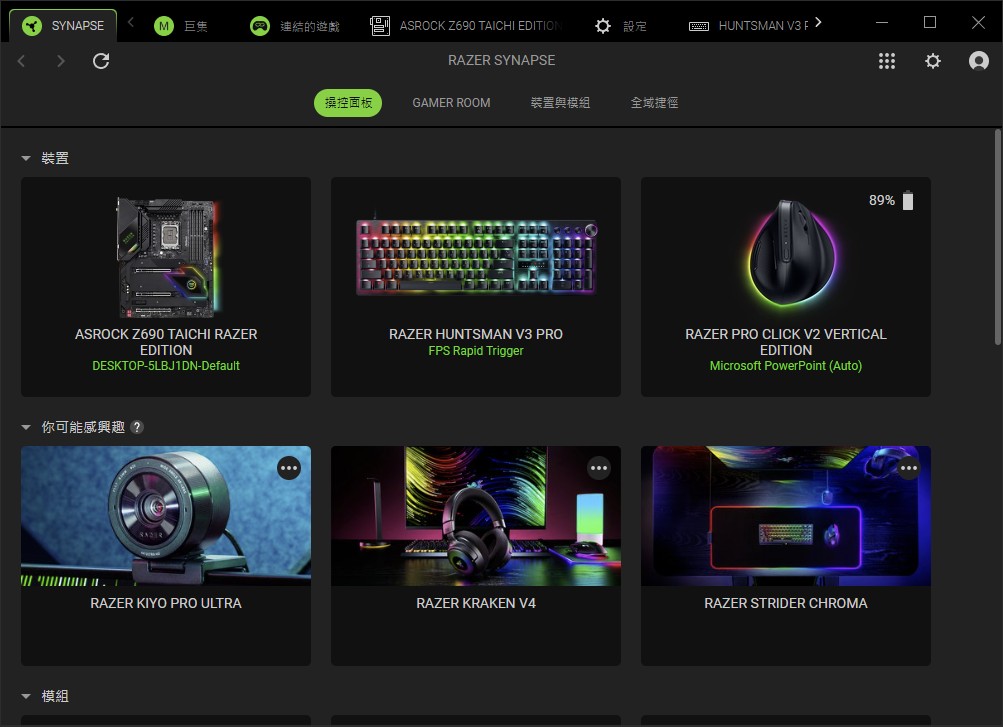Maximize the Razer Synapse window
Viewport: 1003px width, 727px height.
tap(930, 22)
